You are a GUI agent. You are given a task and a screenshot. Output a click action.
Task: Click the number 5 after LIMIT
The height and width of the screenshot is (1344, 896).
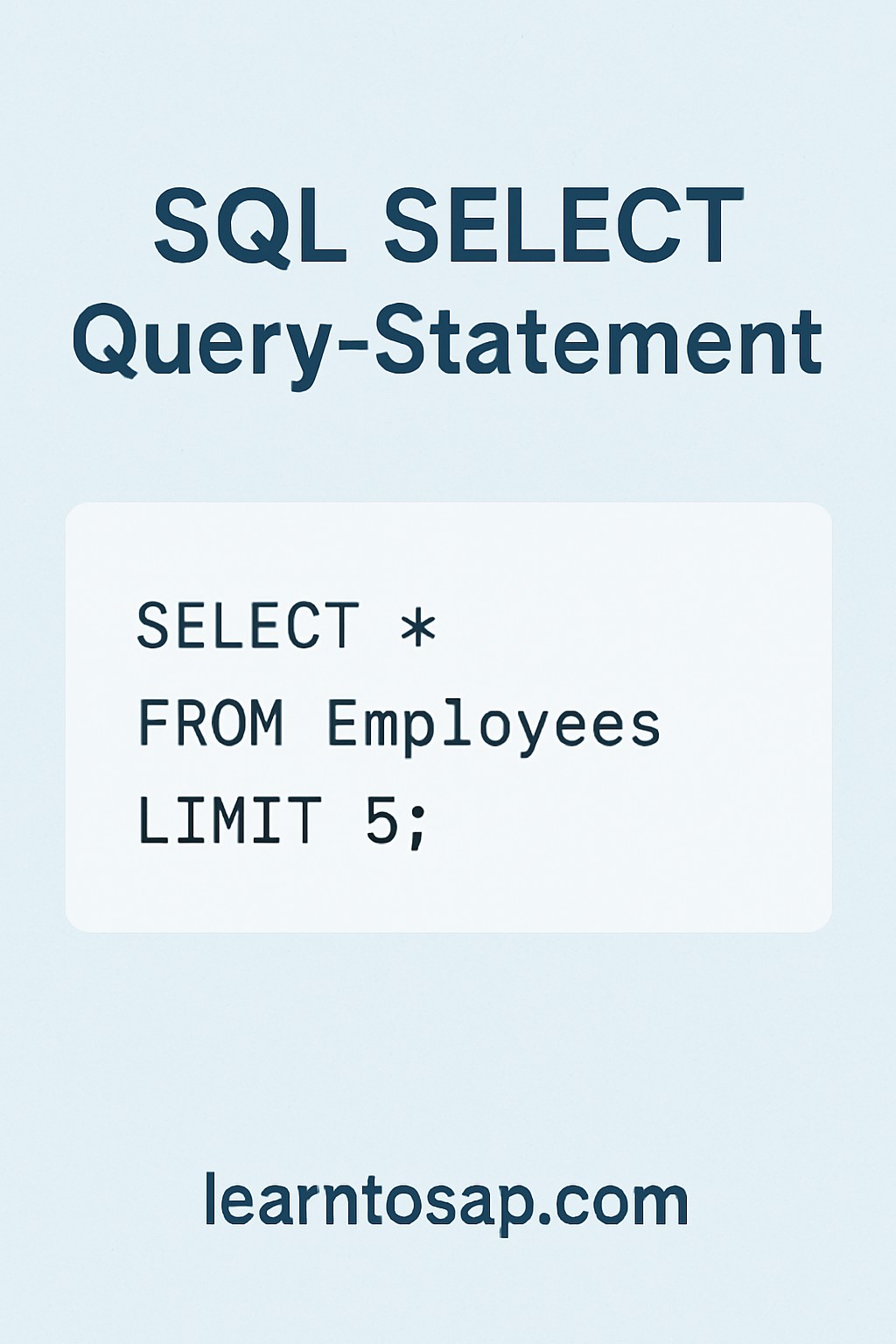point(381,820)
